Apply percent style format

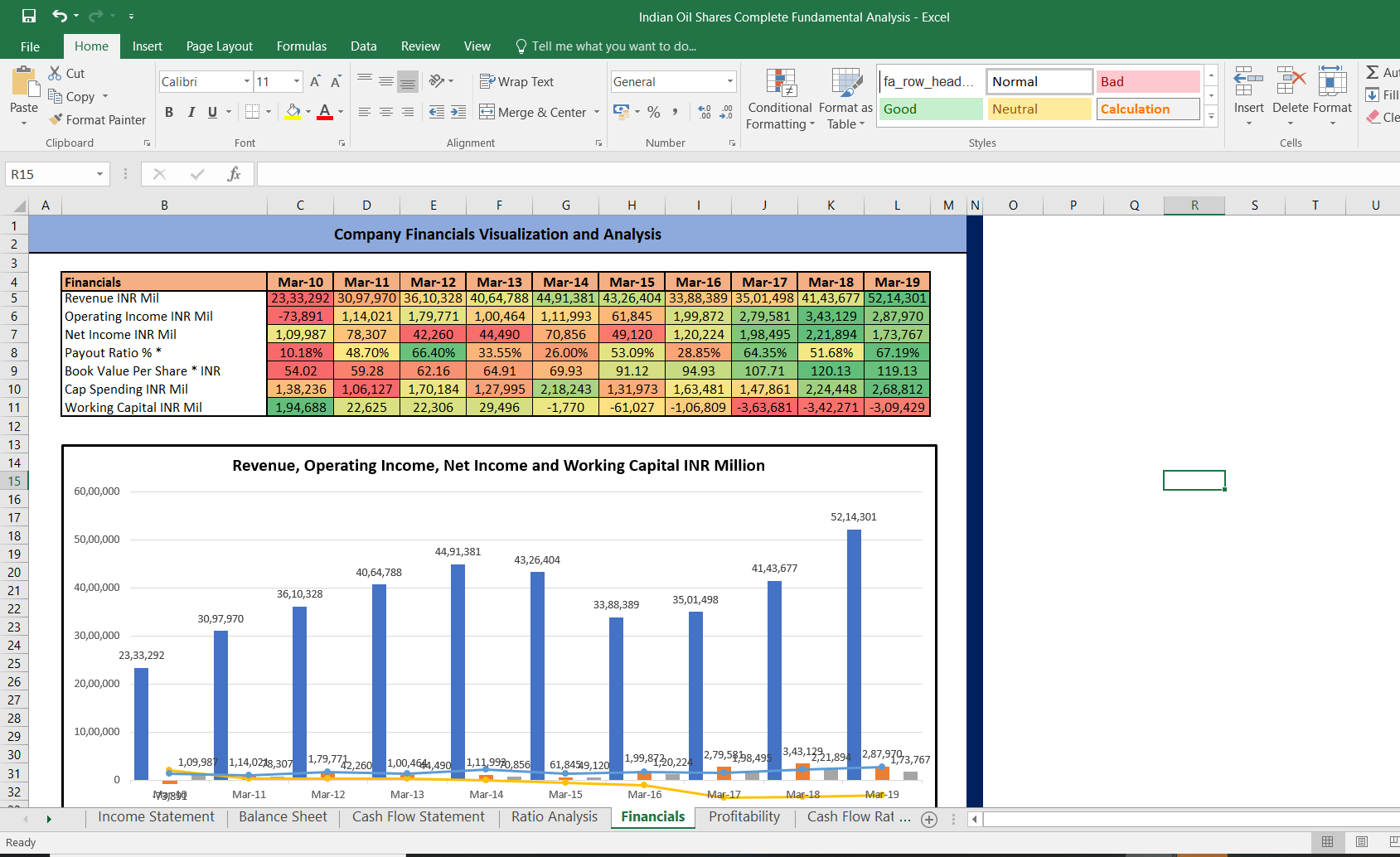coord(654,111)
